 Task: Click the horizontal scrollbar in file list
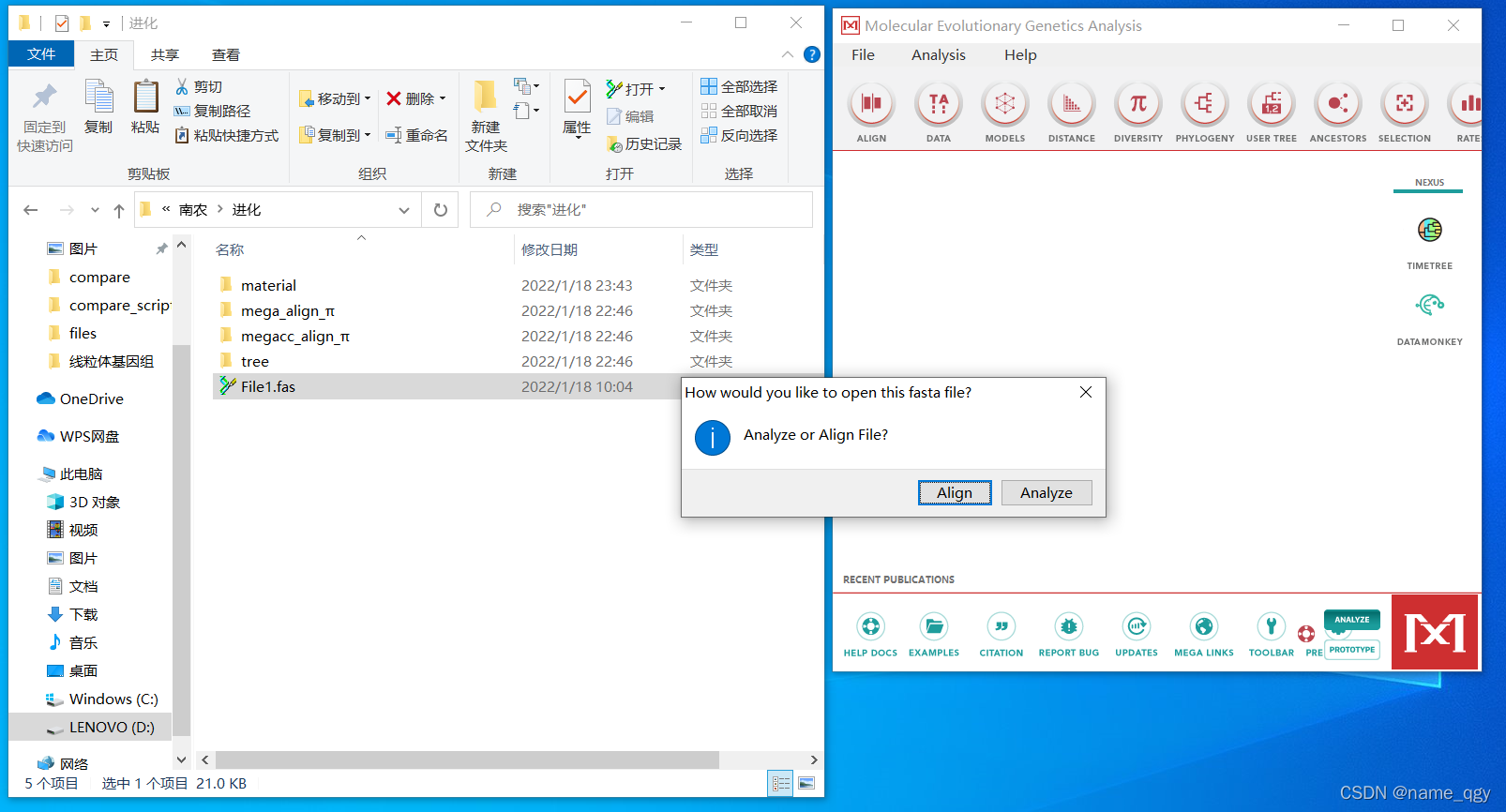pyautogui.click(x=467, y=759)
